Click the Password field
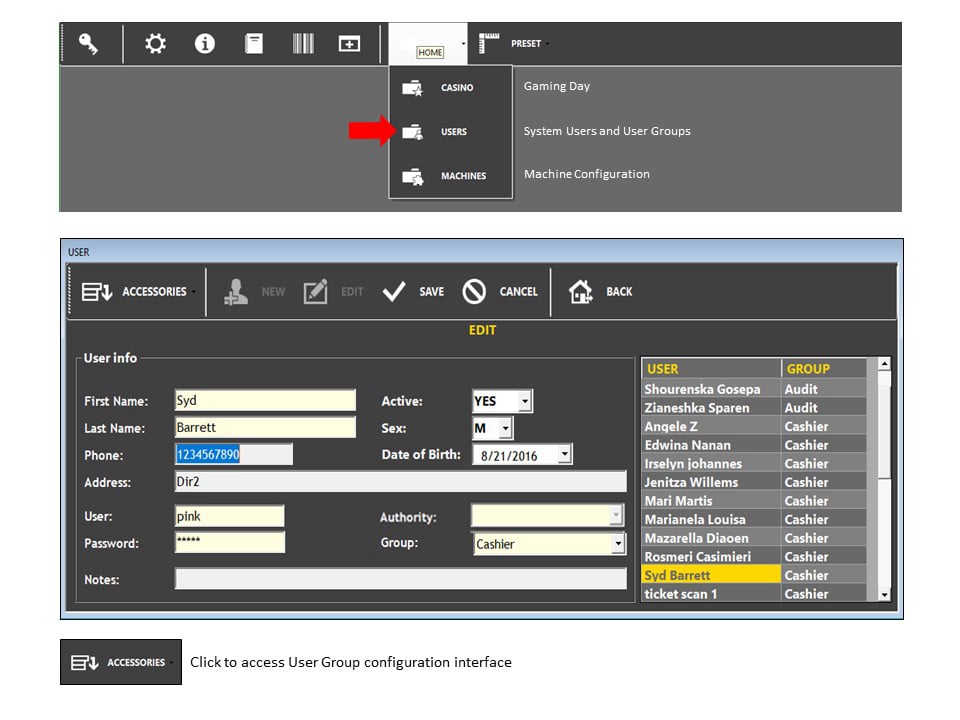 coord(230,542)
